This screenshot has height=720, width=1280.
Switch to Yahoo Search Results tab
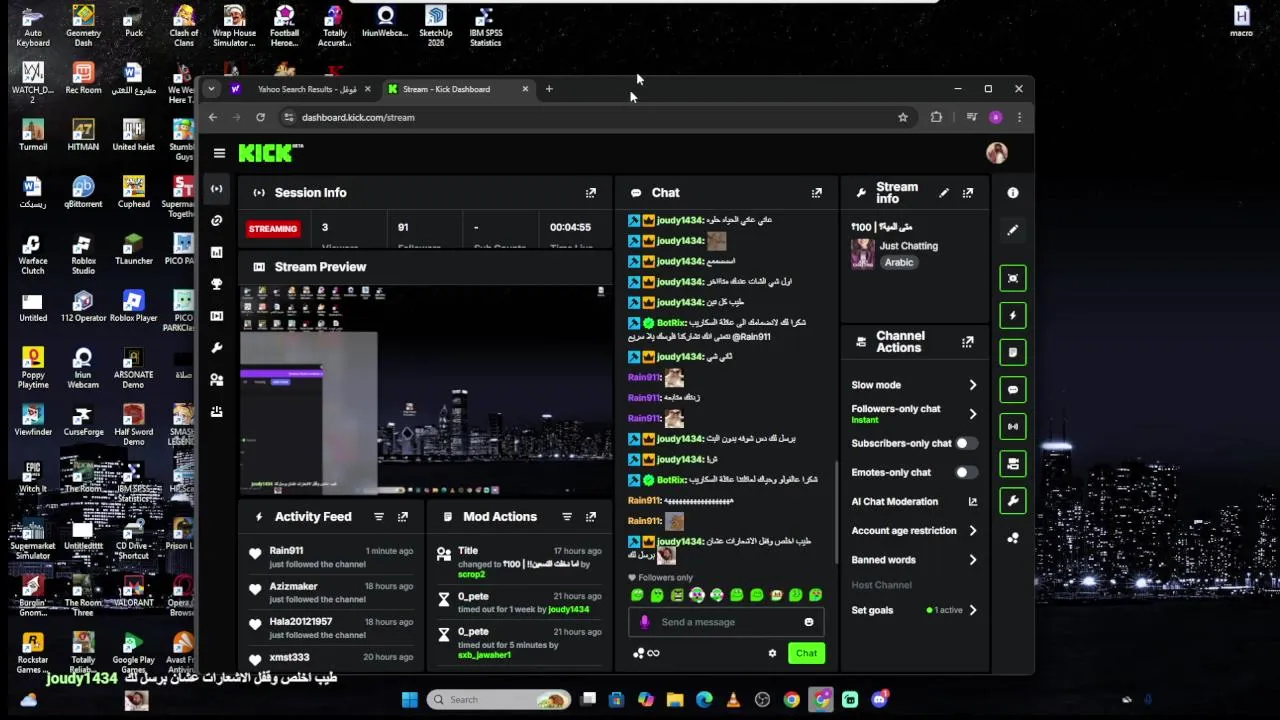pos(300,89)
